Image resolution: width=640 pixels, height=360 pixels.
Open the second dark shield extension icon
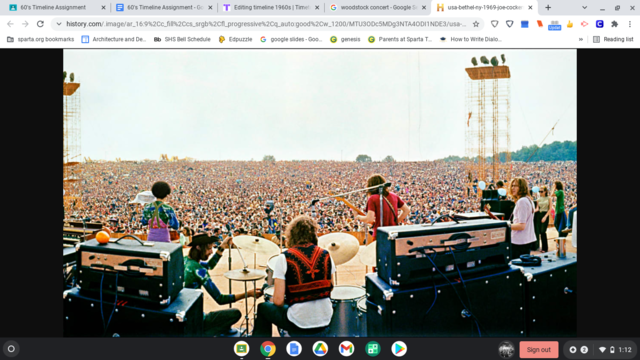[x=509, y=24]
